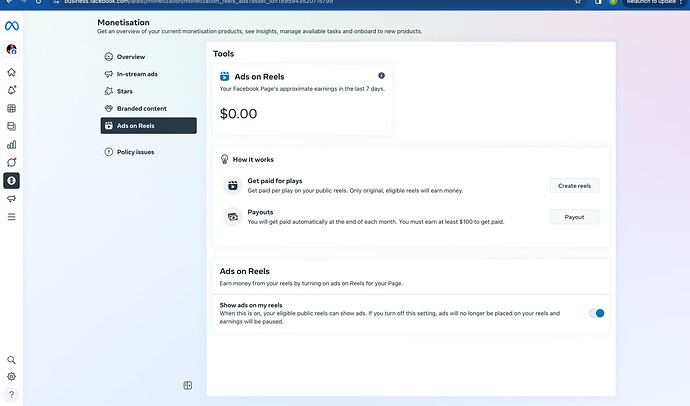This screenshot has height=406, width=690.
Task: Go to Home in left sidebar
Action: 11,72
